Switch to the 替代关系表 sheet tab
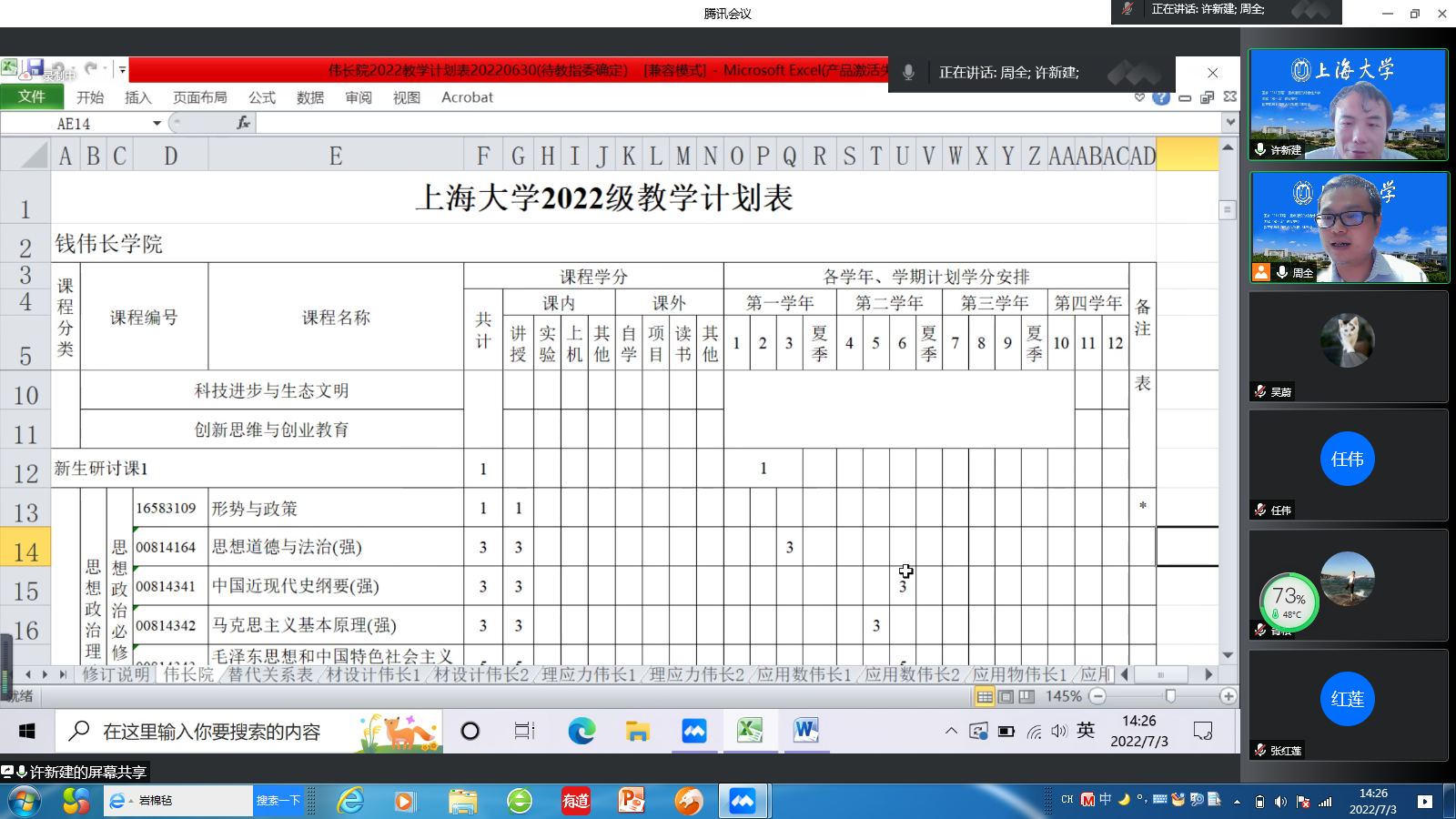The image size is (1456, 819). pos(269,674)
